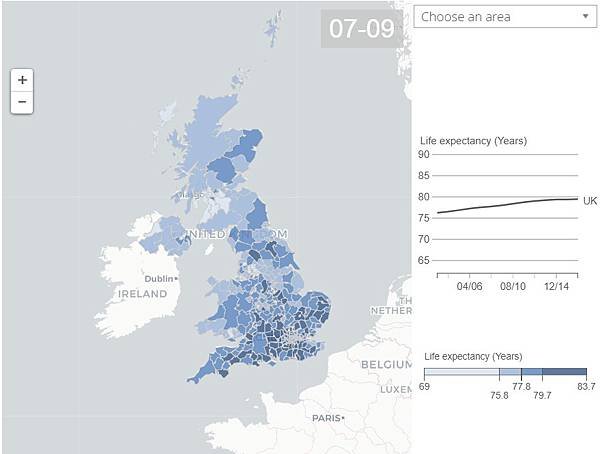Select the 08/10 tick on chart axis
This screenshot has height=454, width=600.
coord(512,286)
